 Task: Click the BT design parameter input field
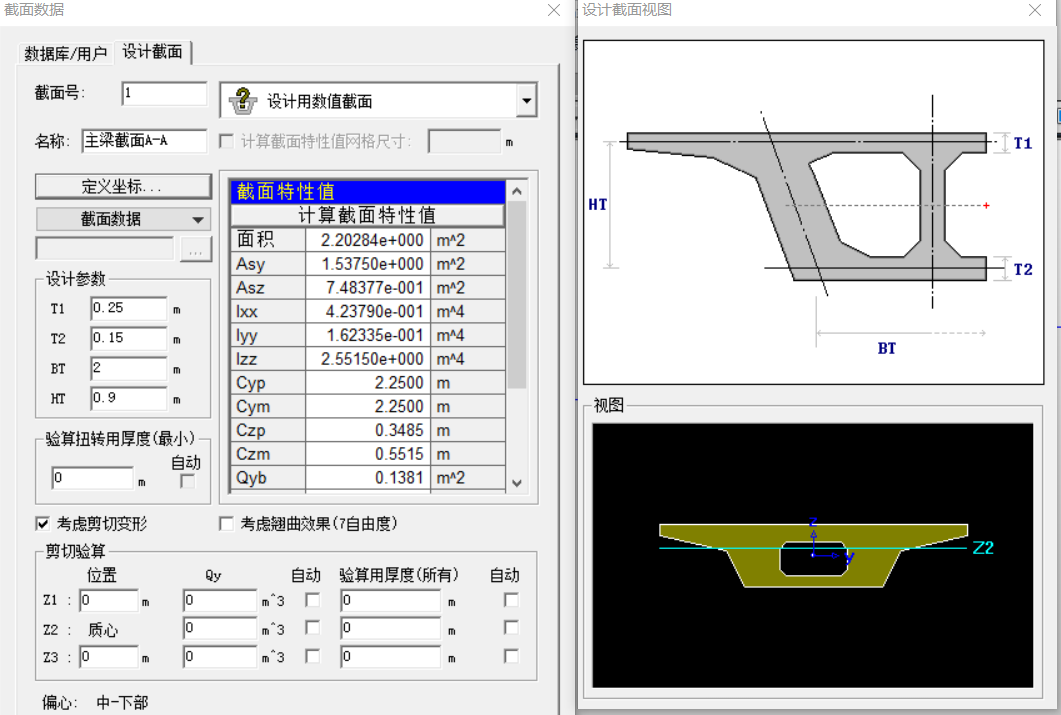click(x=128, y=369)
